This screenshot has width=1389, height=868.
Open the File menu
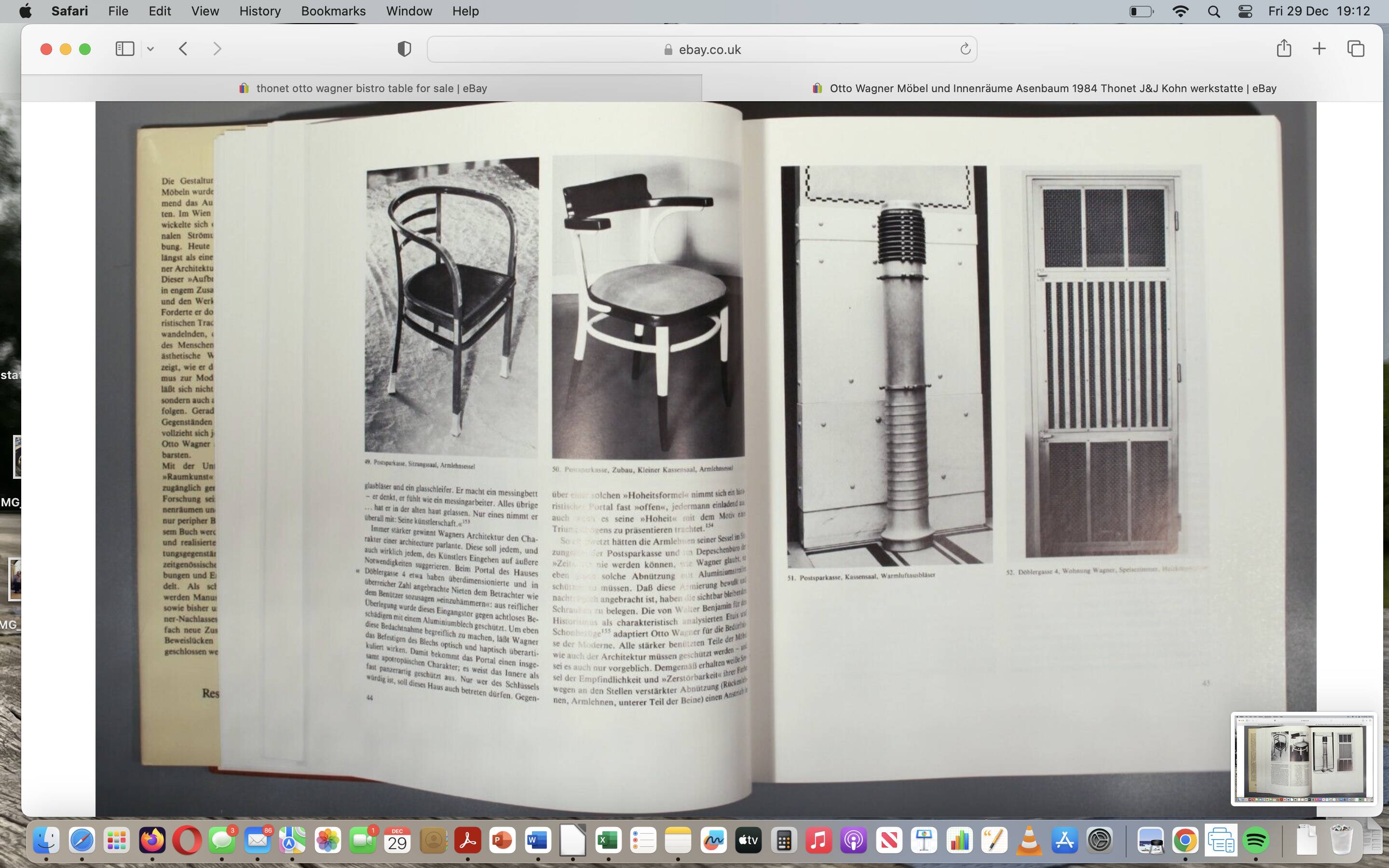(x=118, y=11)
